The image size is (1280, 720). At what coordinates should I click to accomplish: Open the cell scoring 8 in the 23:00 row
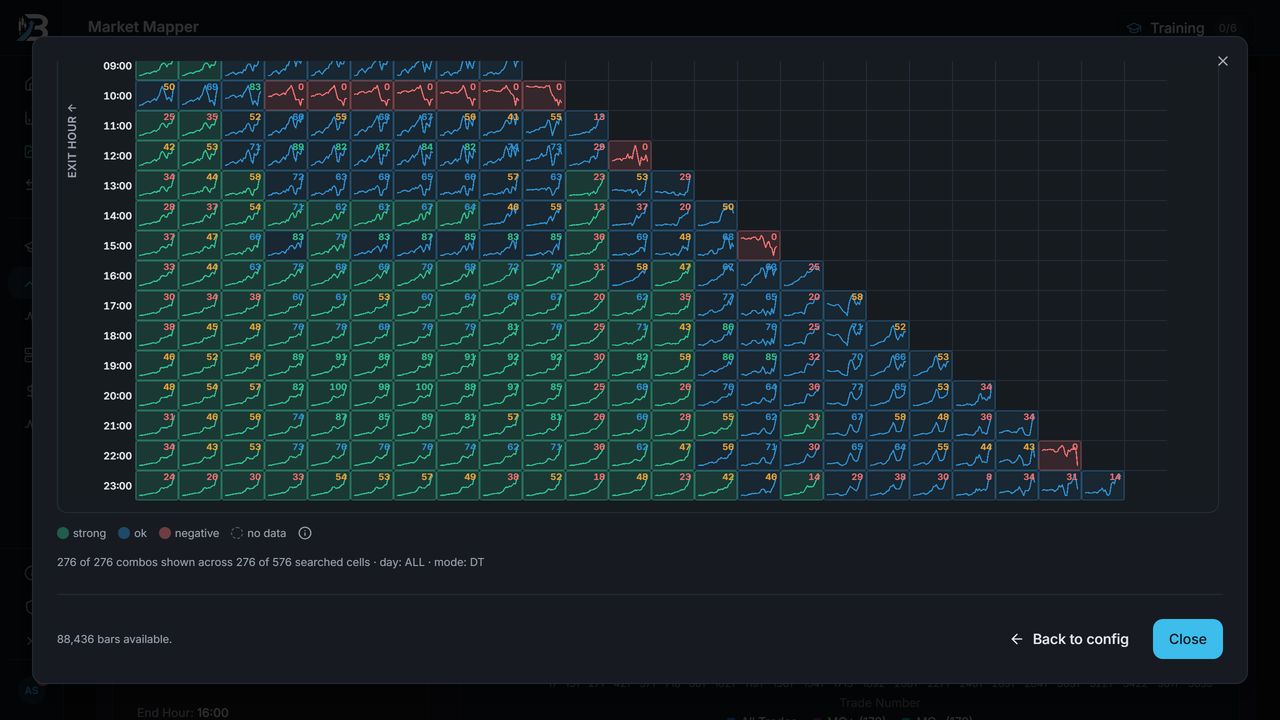(x=974, y=485)
